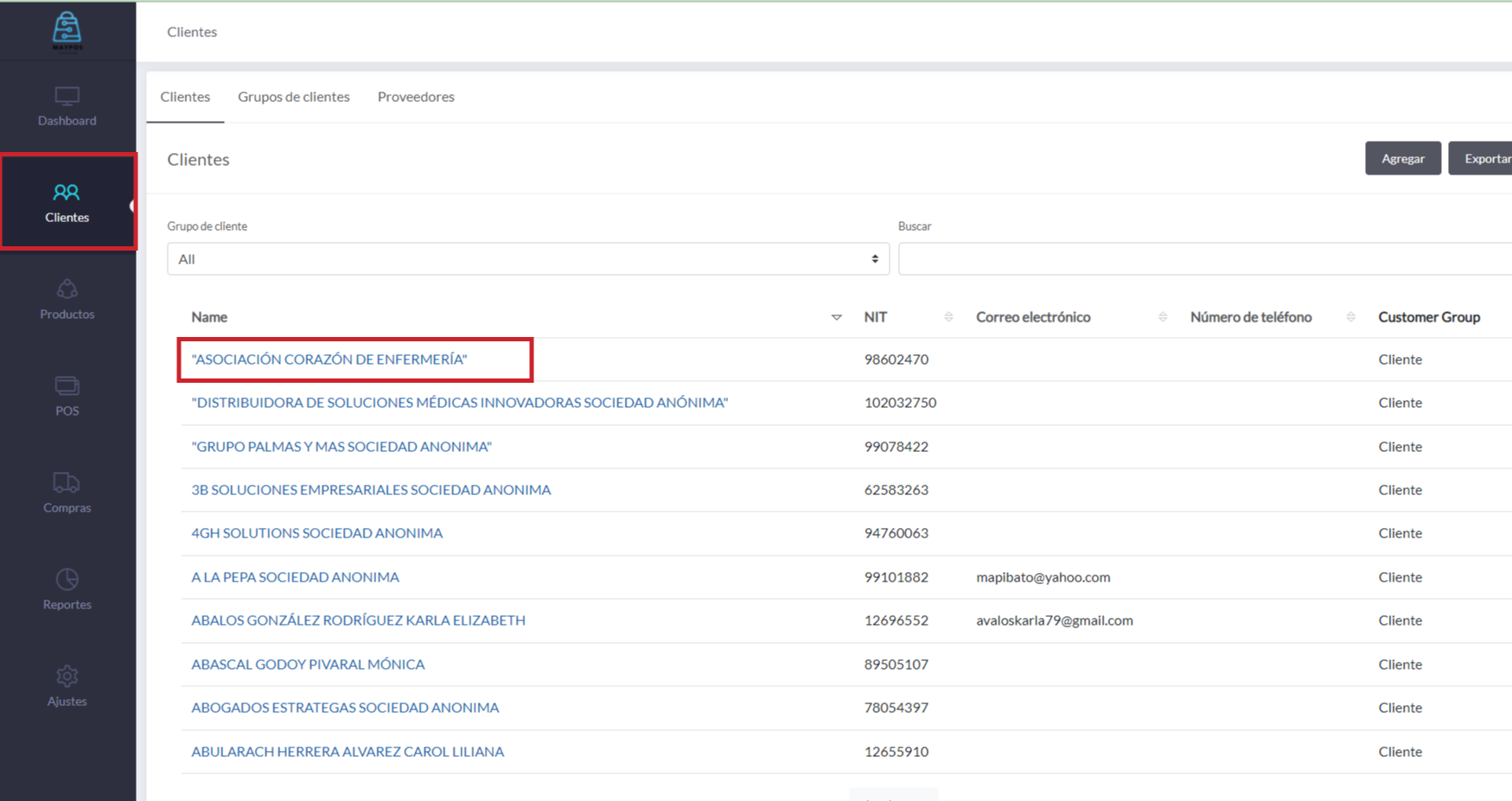Sort by NIT column arrows
Screen dimensions: 1512x801
(x=948, y=317)
